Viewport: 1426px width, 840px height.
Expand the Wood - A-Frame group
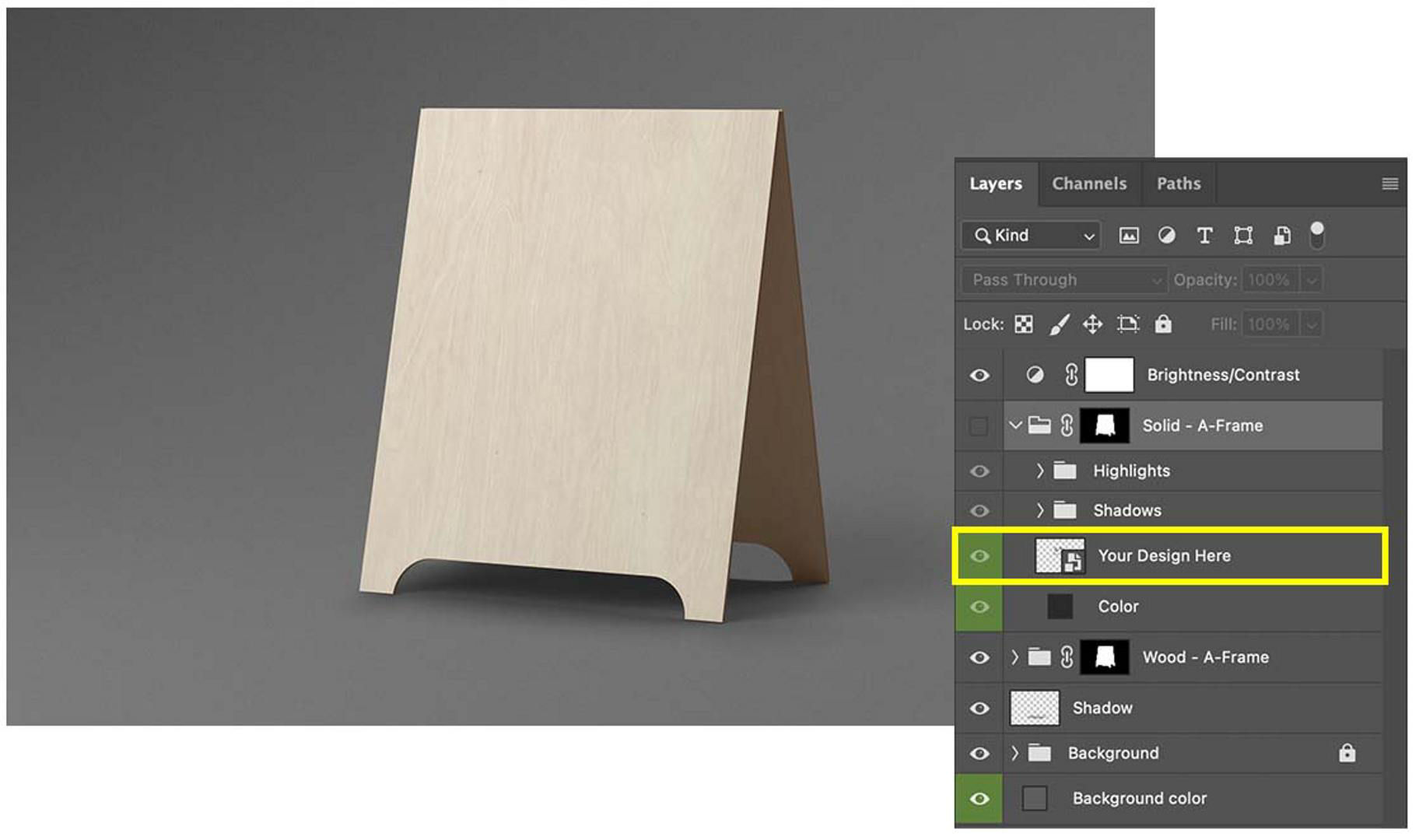pos(1014,657)
